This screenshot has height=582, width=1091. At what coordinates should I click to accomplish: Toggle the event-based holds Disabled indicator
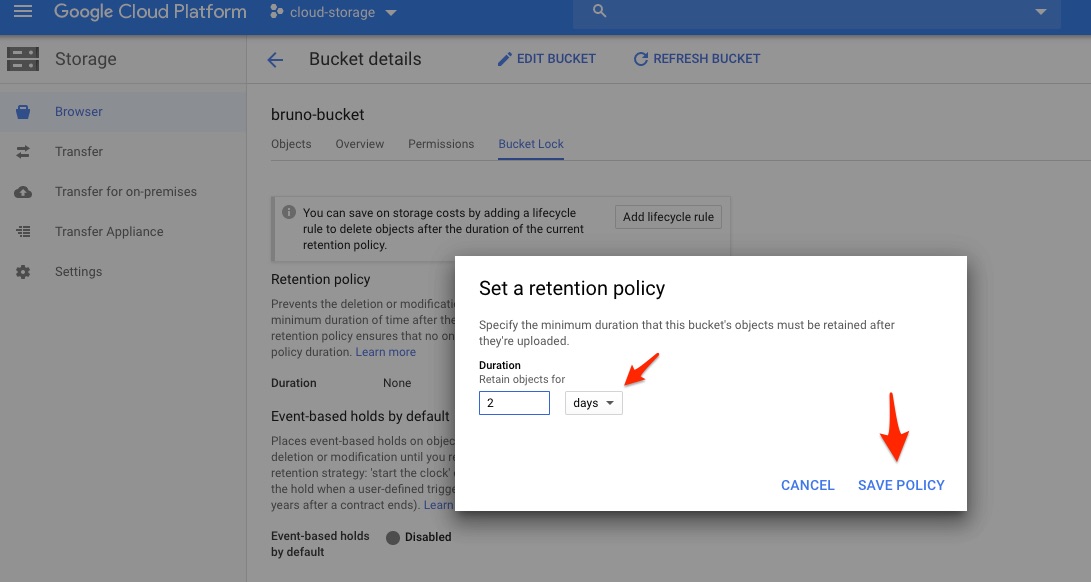(393, 537)
